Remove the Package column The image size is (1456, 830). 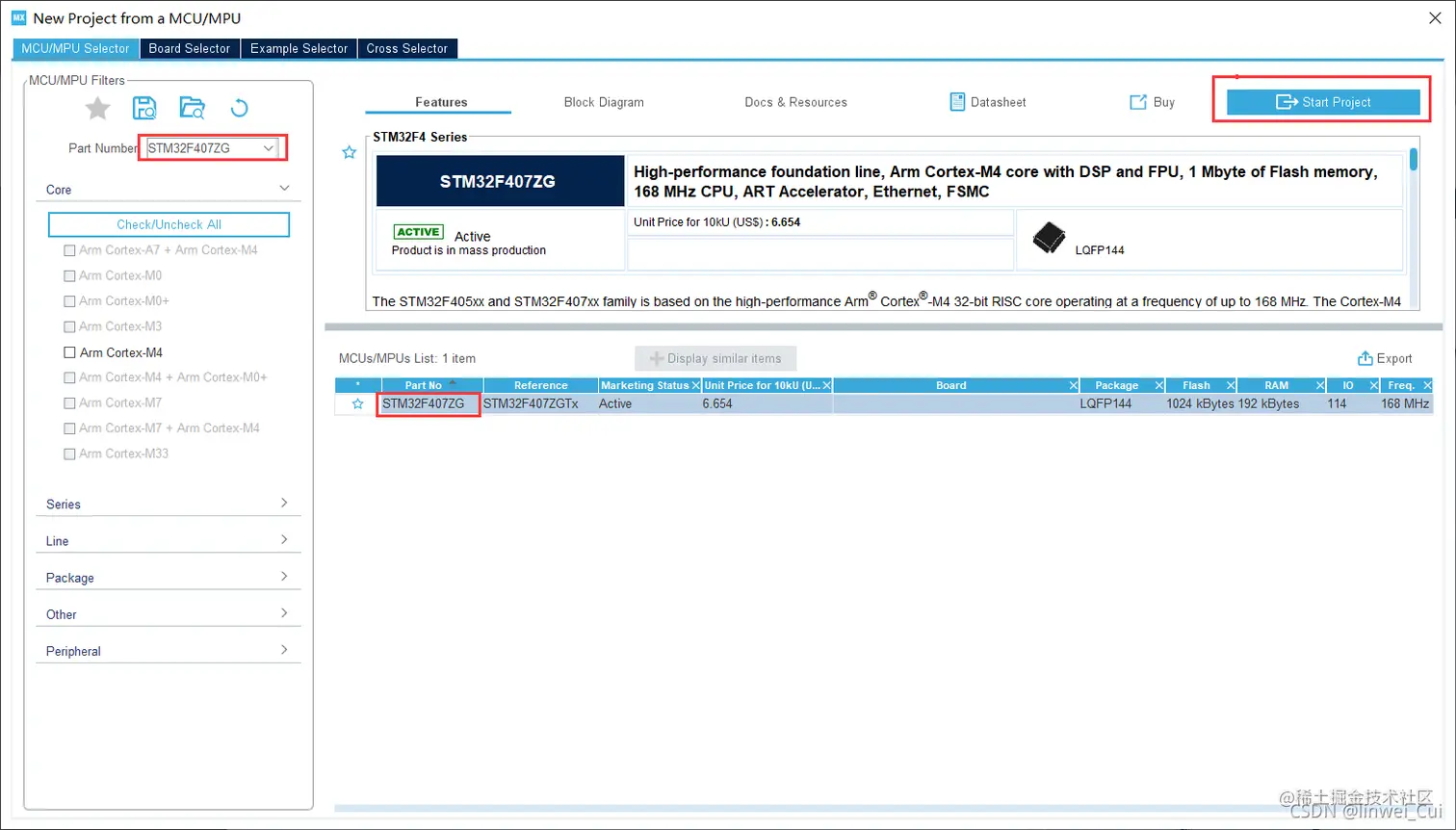pyautogui.click(x=1159, y=385)
